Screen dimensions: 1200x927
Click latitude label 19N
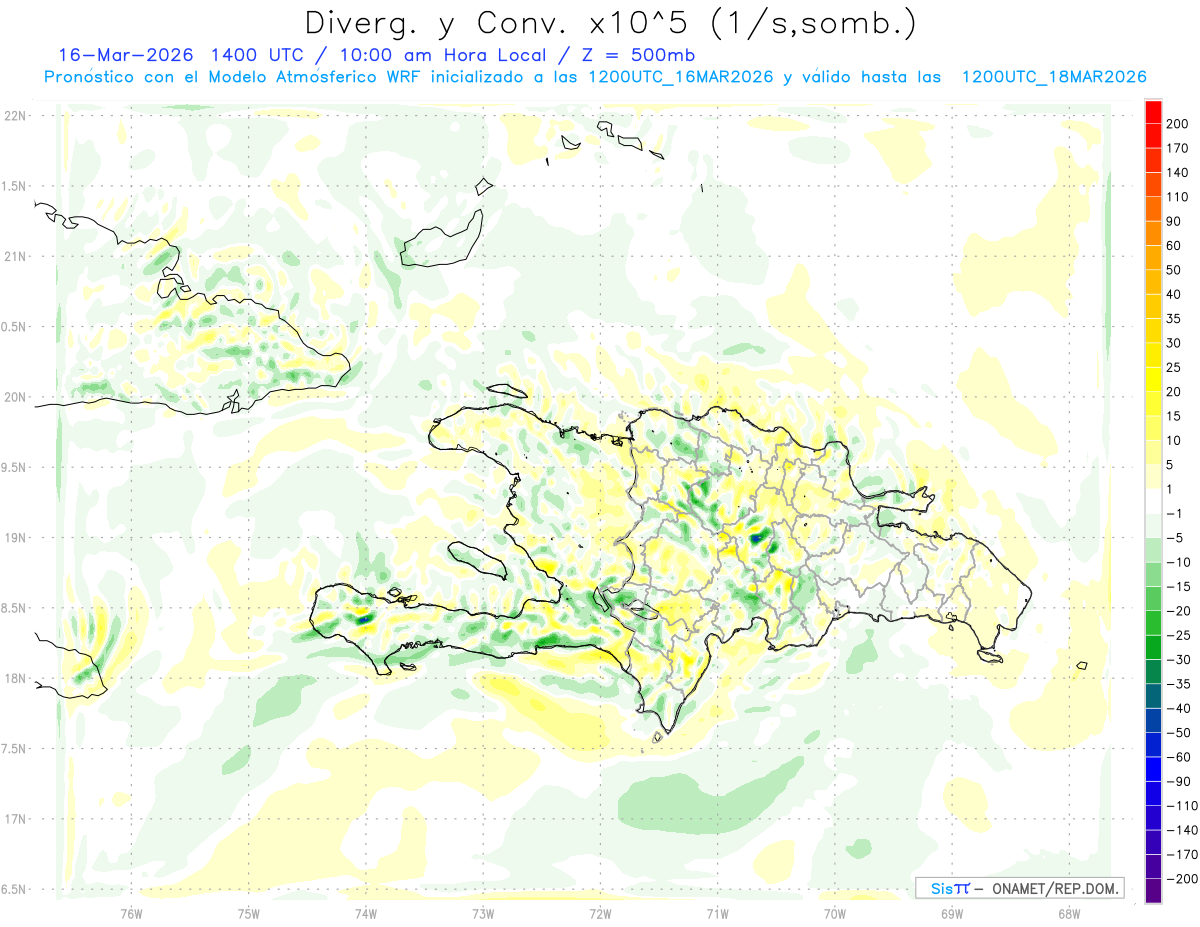click(x=15, y=537)
